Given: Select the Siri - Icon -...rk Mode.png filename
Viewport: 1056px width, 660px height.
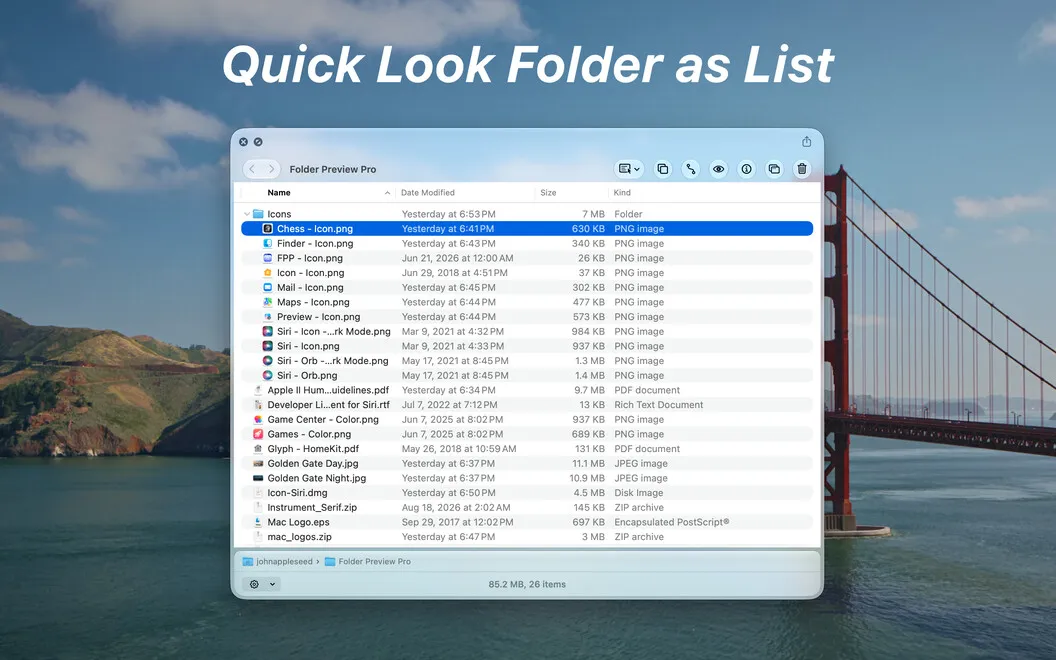Looking at the screenshot, I should coord(333,331).
